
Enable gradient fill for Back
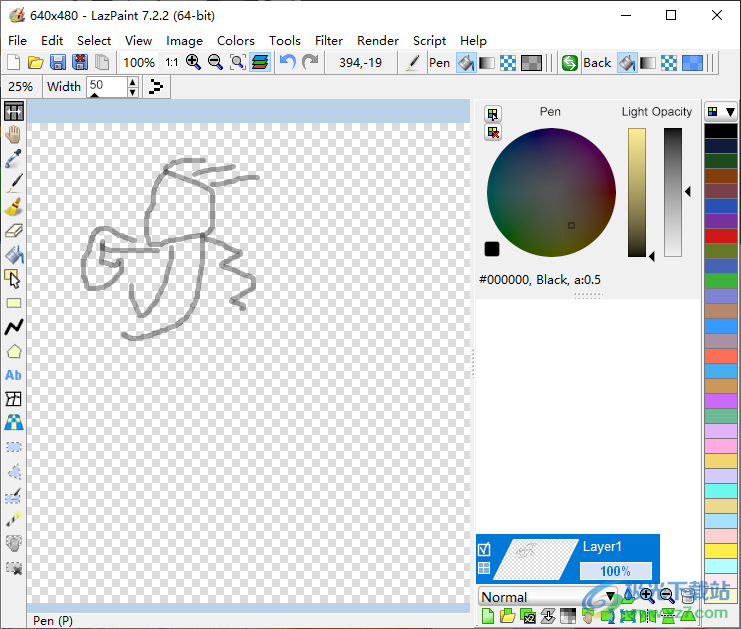[x=648, y=63]
